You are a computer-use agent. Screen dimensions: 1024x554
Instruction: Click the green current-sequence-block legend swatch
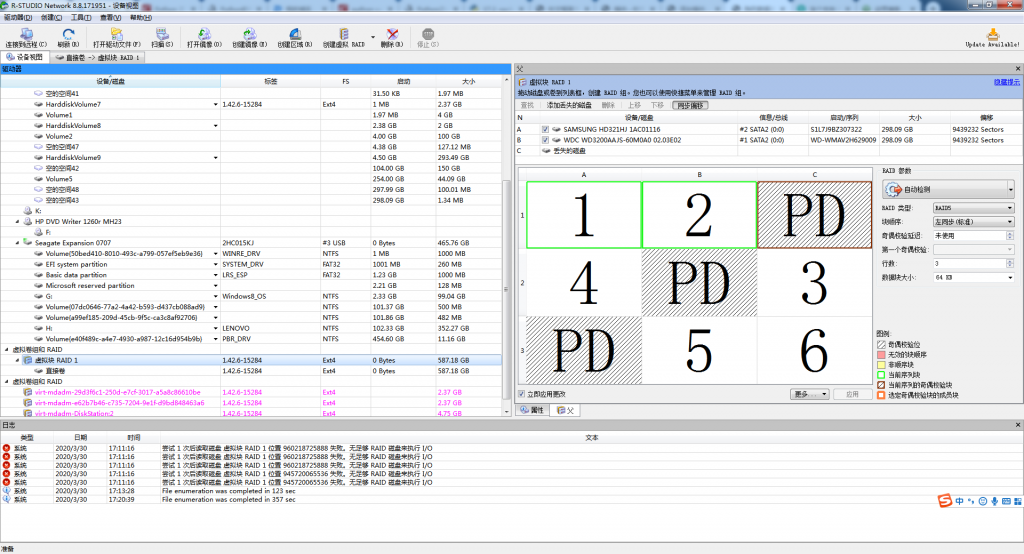tap(881, 374)
